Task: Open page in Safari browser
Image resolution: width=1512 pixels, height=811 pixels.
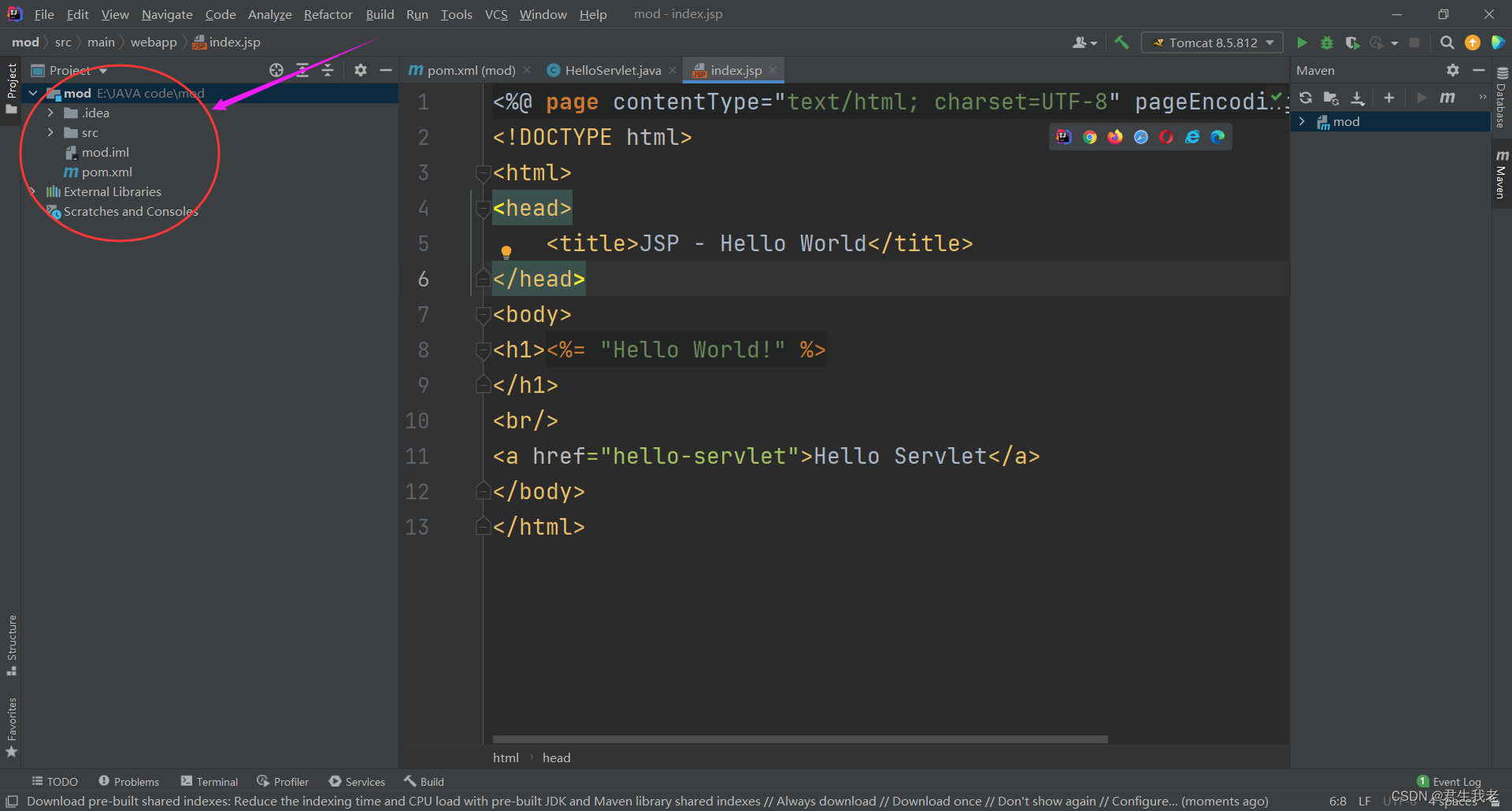Action: (x=1141, y=137)
